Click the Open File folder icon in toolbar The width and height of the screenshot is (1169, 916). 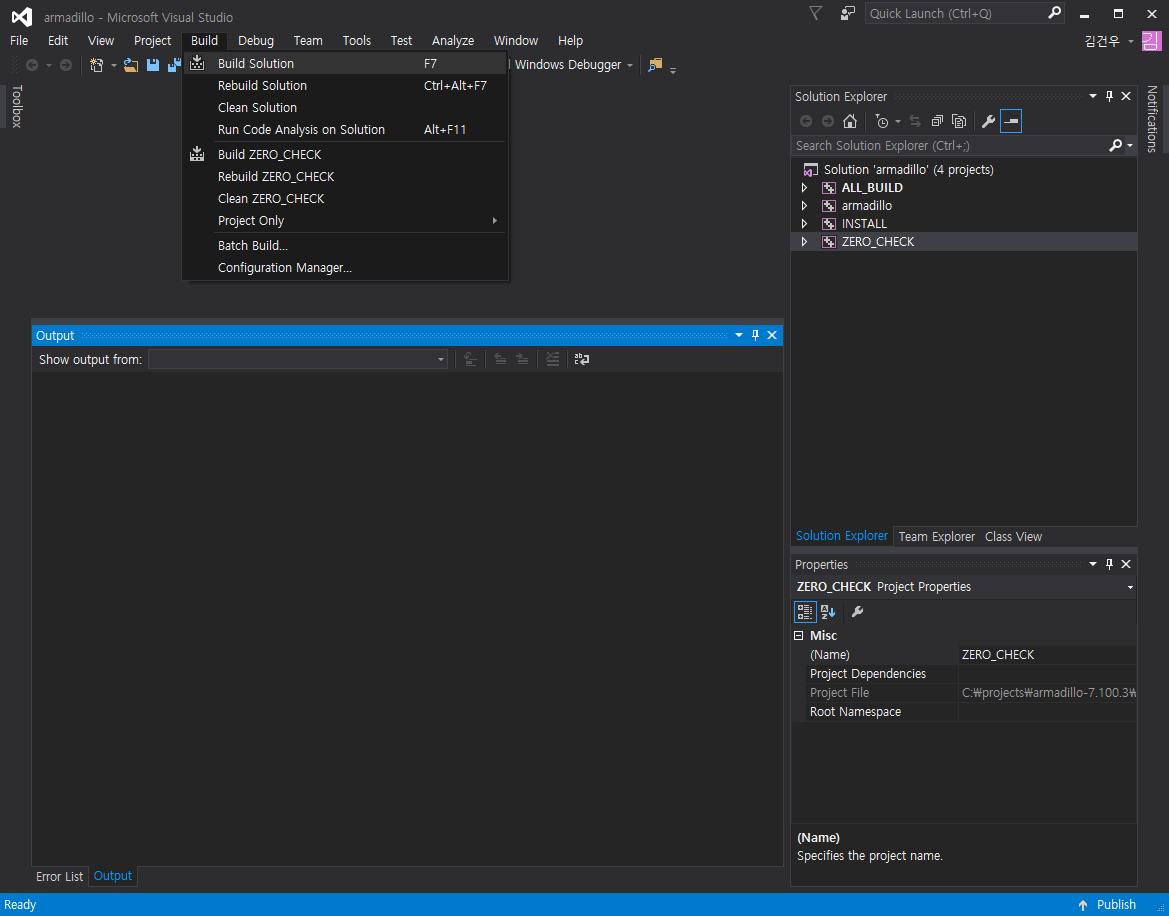pyautogui.click(x=131, y=65)
